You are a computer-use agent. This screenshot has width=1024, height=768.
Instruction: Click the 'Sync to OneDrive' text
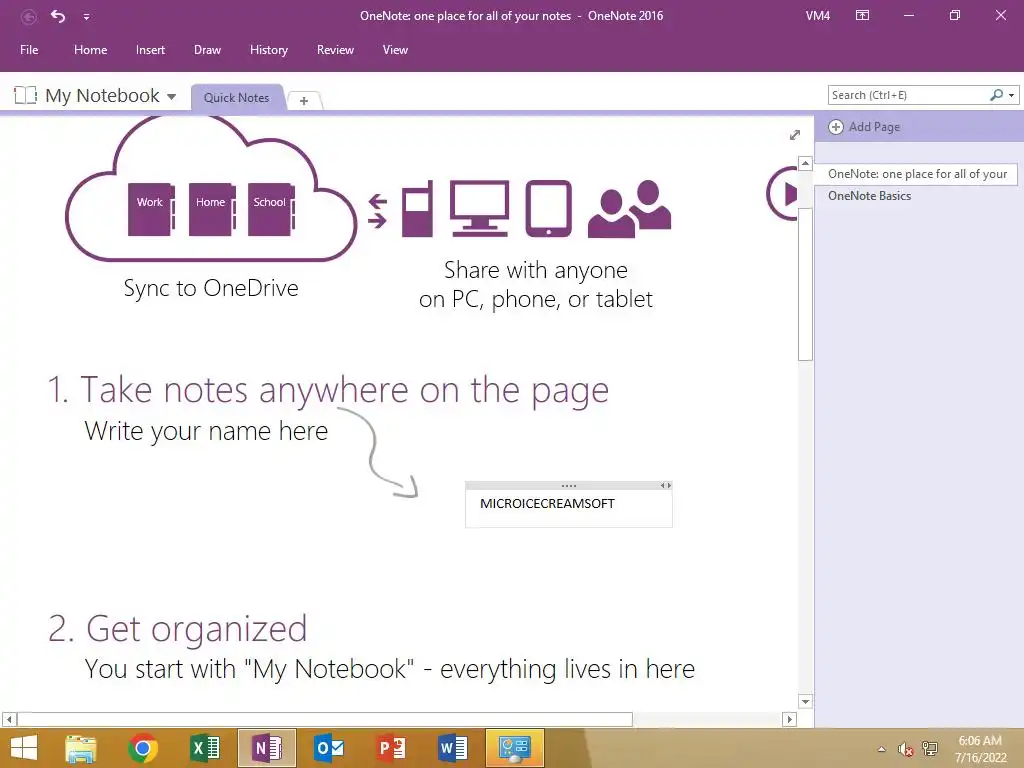click(211, 288)
